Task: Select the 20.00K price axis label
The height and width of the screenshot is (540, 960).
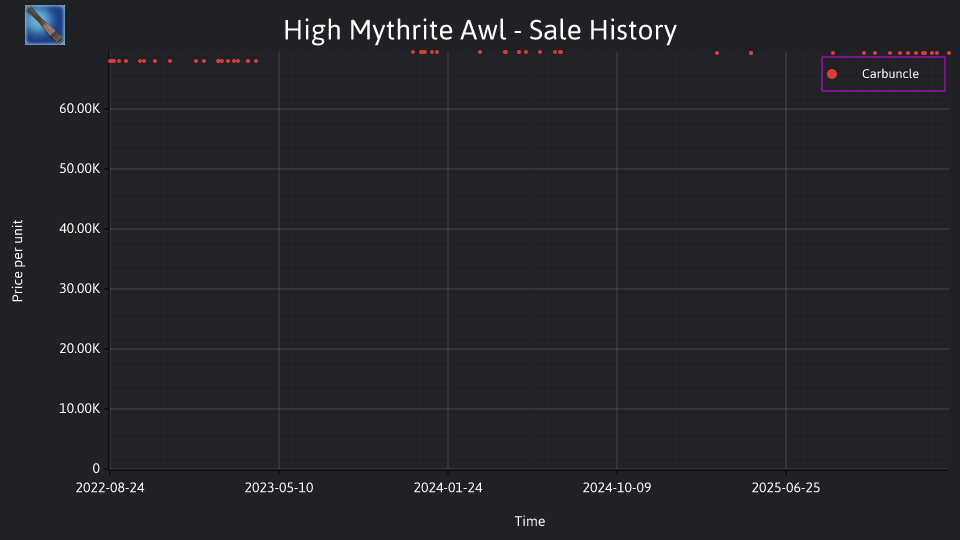Action: [80, 349]
